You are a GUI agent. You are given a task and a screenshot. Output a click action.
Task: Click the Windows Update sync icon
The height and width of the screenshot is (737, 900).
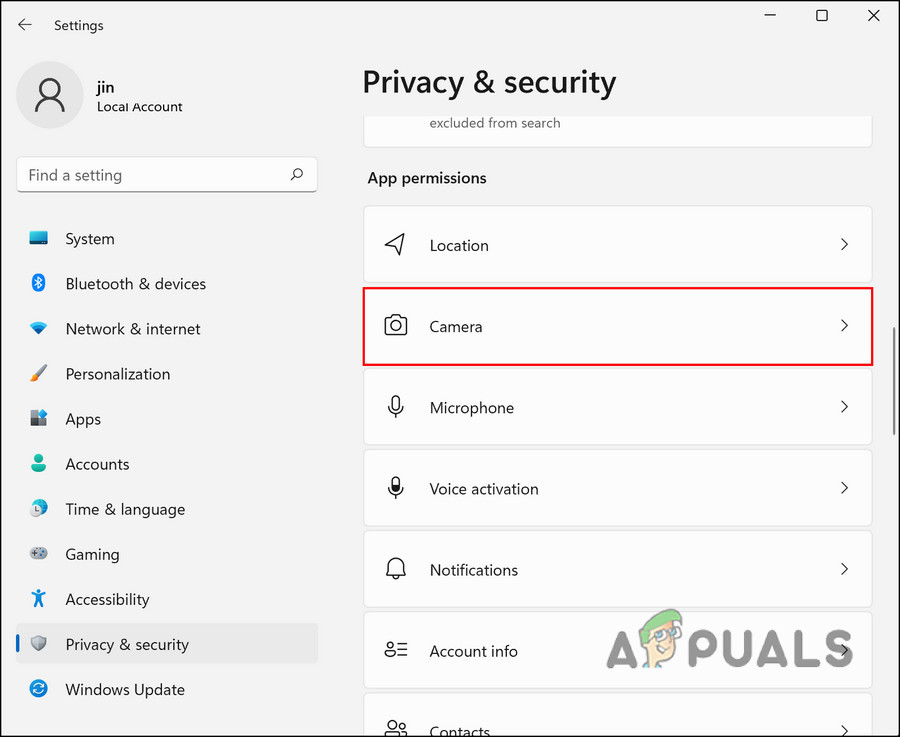(39, 689)
